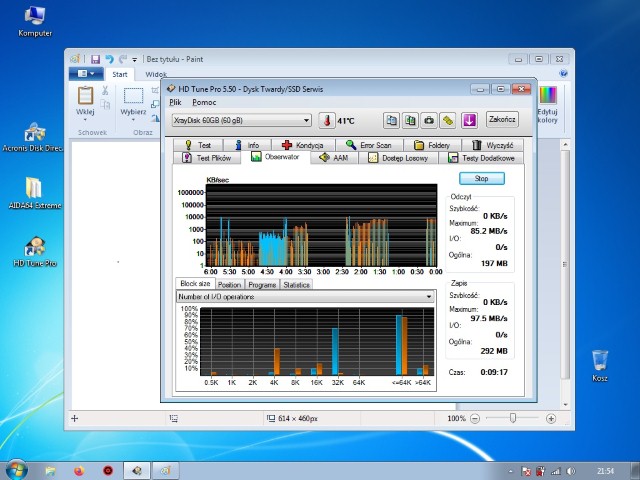Click the Undo arrow in Paint
The width and height of the screenshot is (640, 480).
pyautogui.click(x=109, y=60)
